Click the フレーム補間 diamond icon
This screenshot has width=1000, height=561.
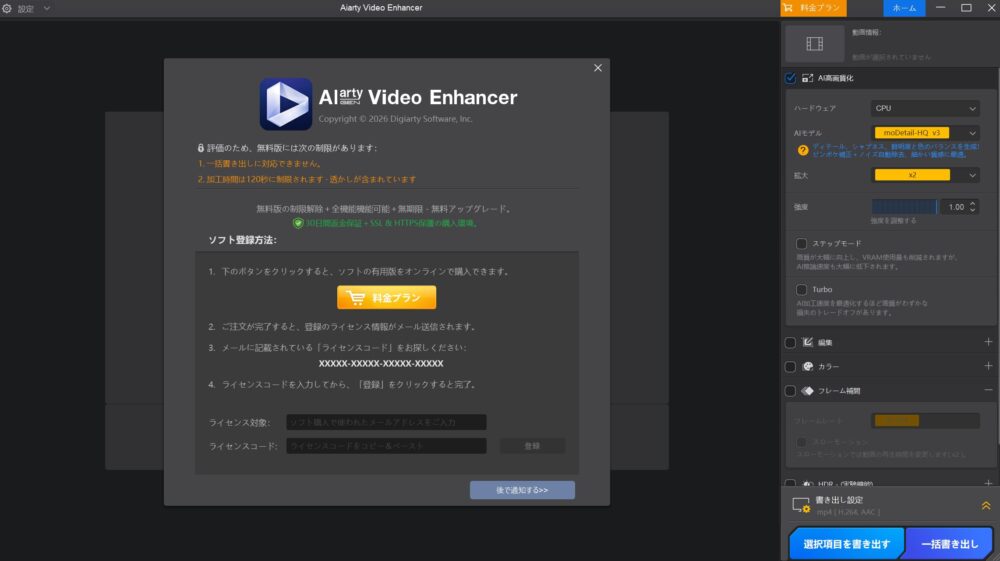click(x=808, y=390)
